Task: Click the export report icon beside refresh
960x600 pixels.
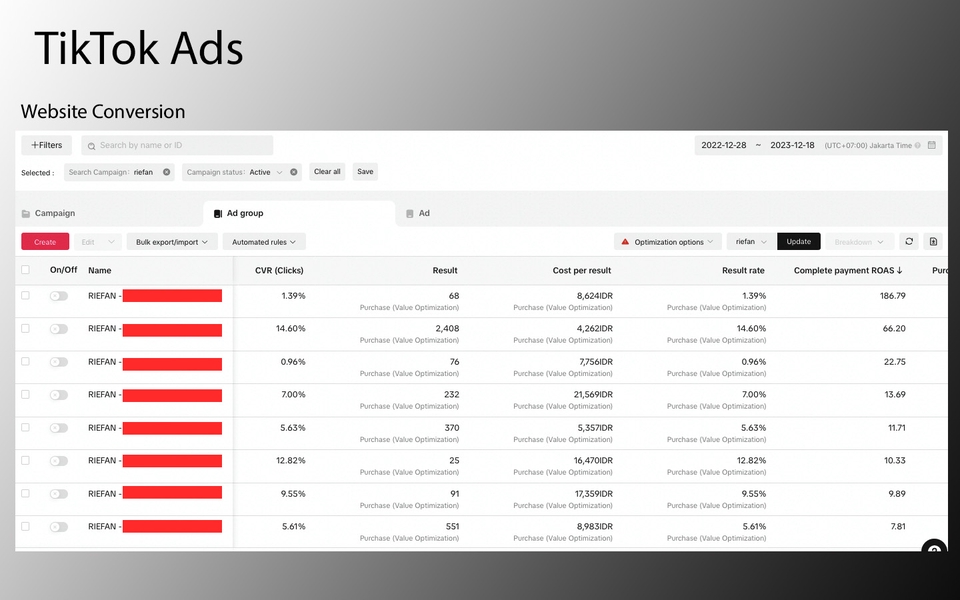Action: tap(933, 241)
